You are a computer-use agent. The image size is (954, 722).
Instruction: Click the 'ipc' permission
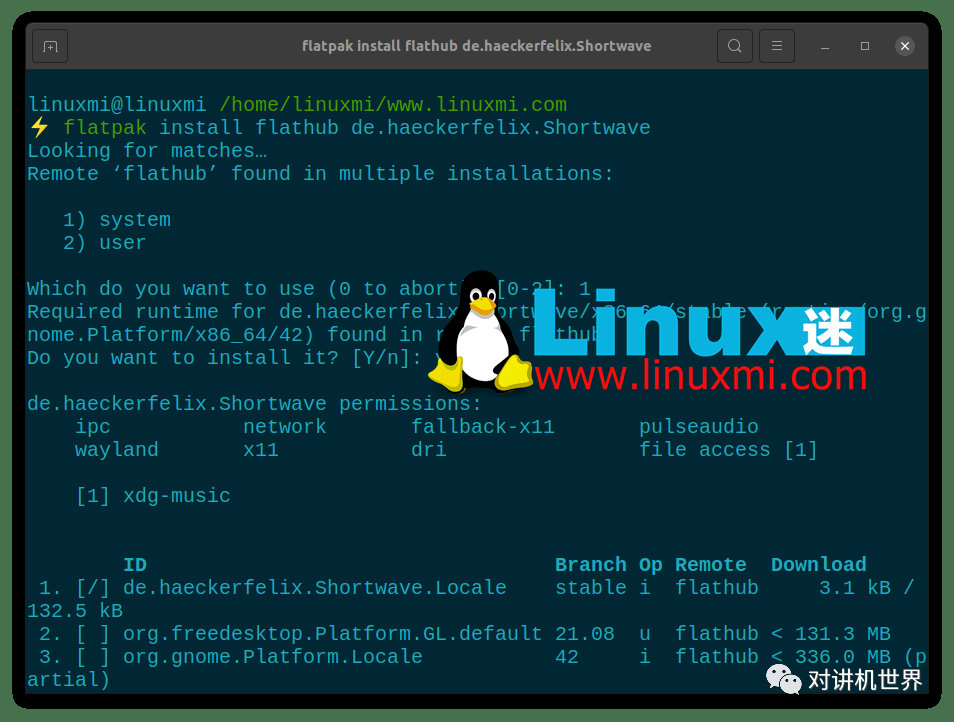click(x=93, y=427)
